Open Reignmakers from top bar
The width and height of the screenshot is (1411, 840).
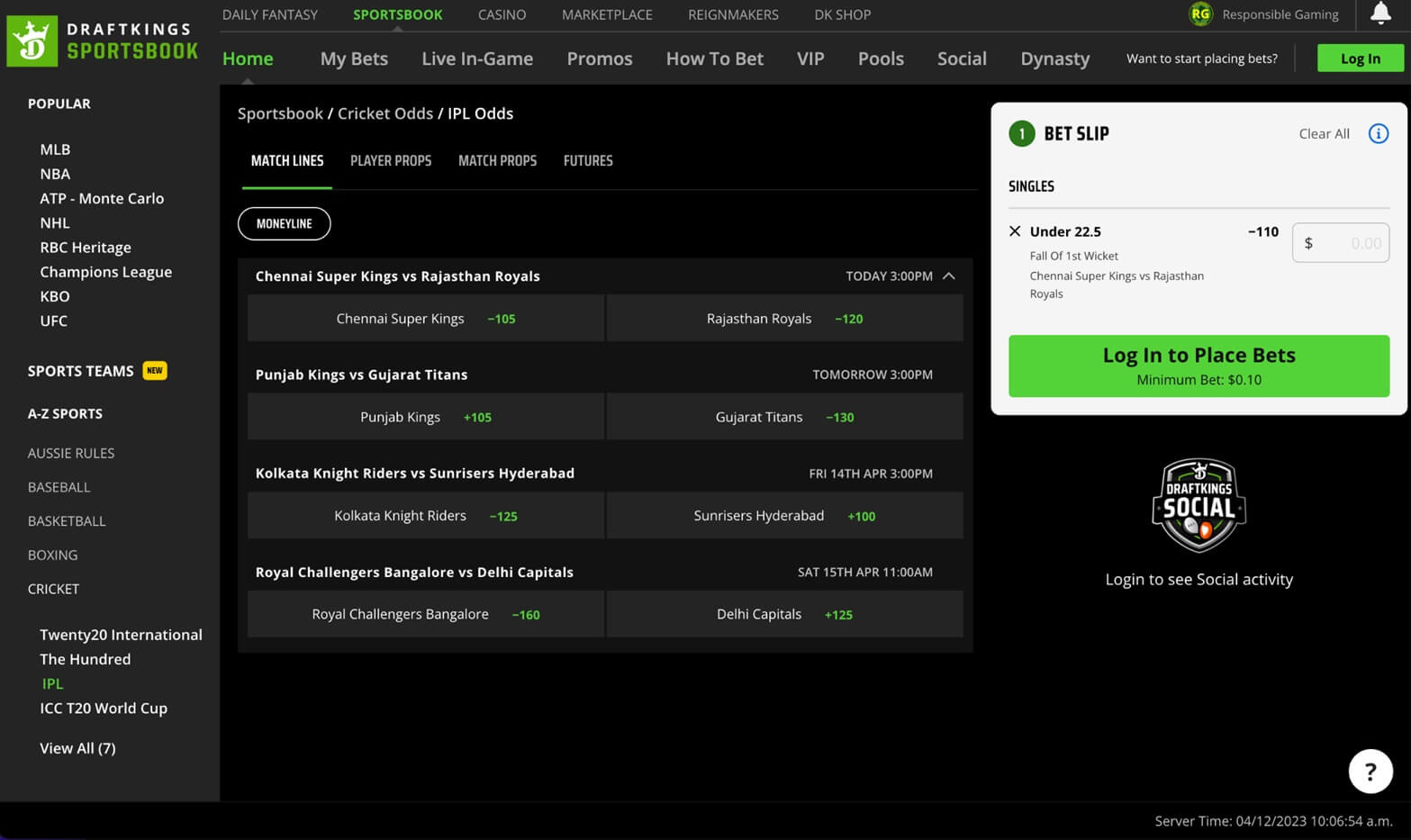[733, 14]
